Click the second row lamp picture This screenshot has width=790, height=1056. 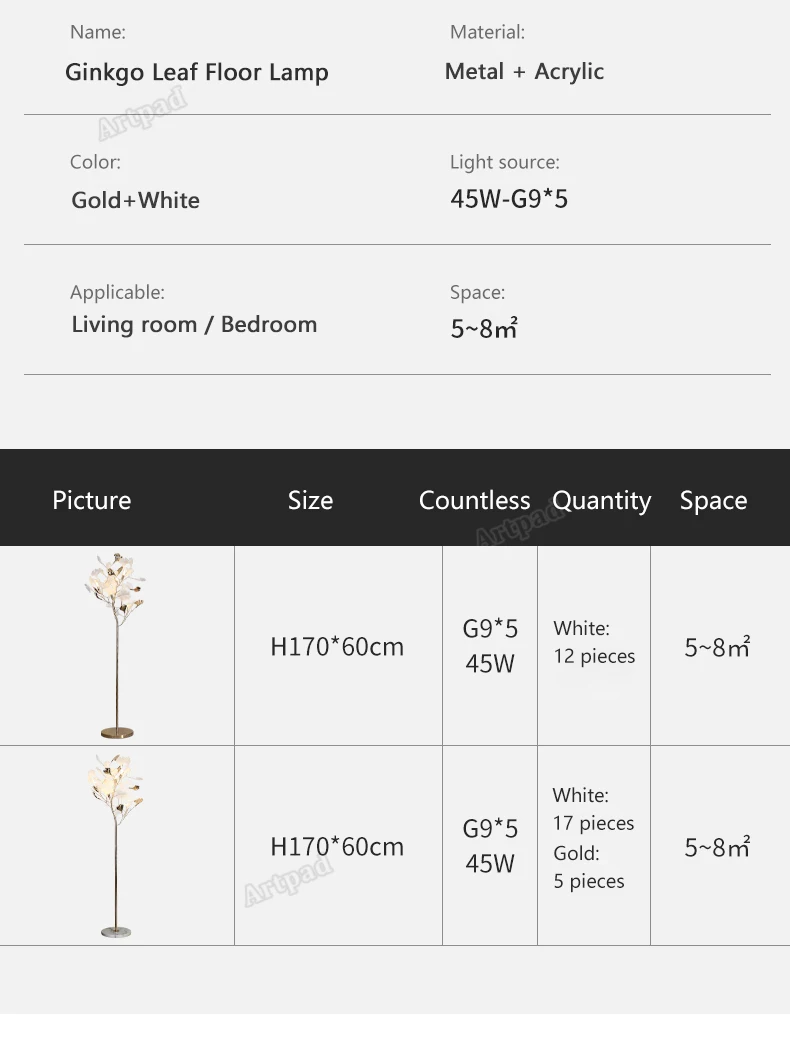click(116, 845)
